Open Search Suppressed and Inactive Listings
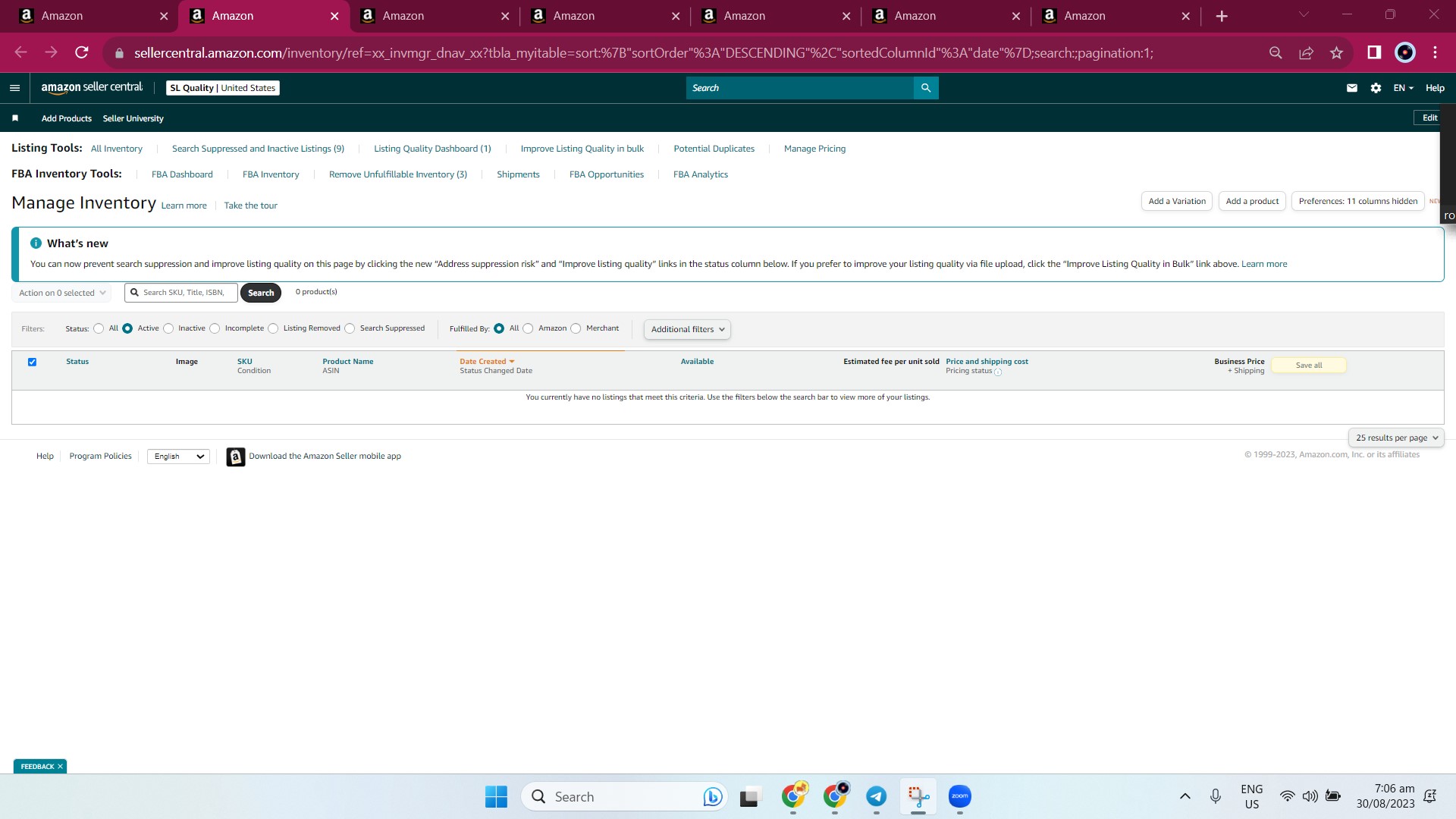This screenshot has height=819, width=1456. tap(258, 149)
